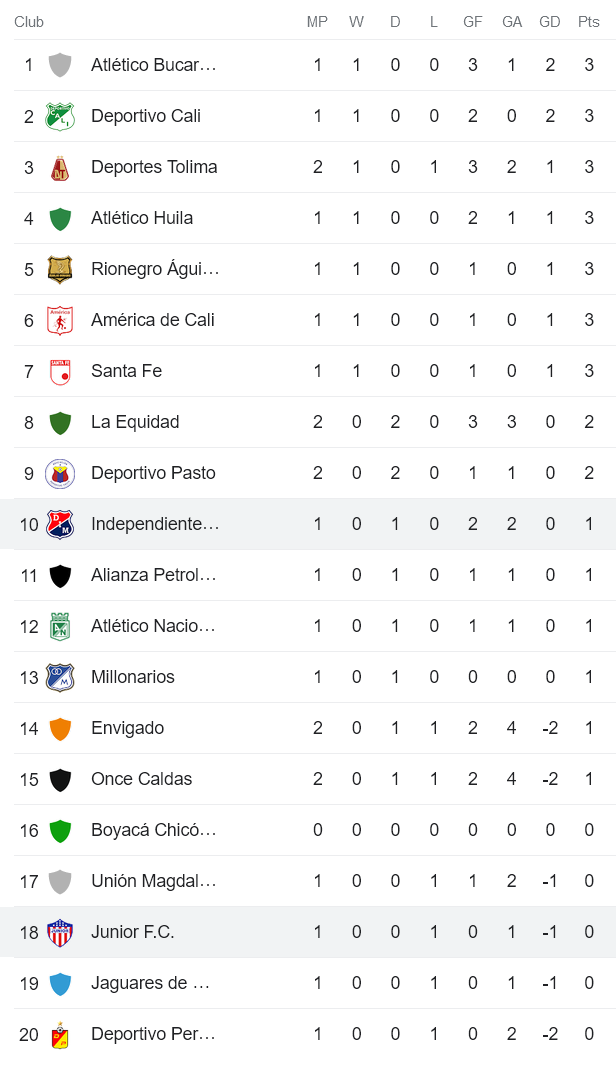Click the América de Cali crest
Viewport: 616px width, 1068px height.
tap(60, 320)
